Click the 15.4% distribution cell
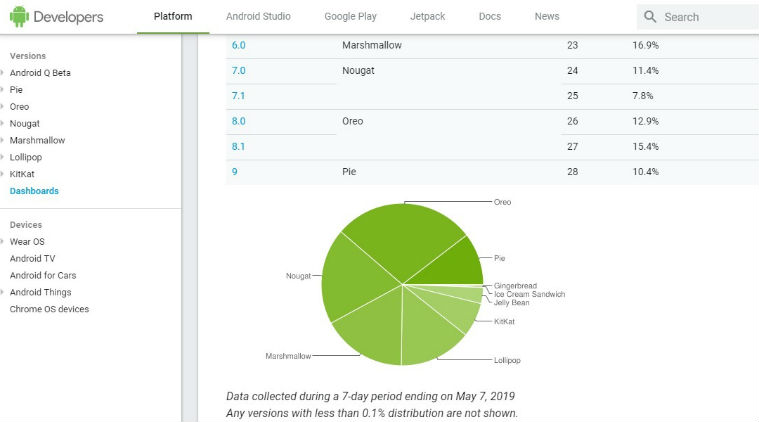759x422 pixels. click(x=645, y=146)
